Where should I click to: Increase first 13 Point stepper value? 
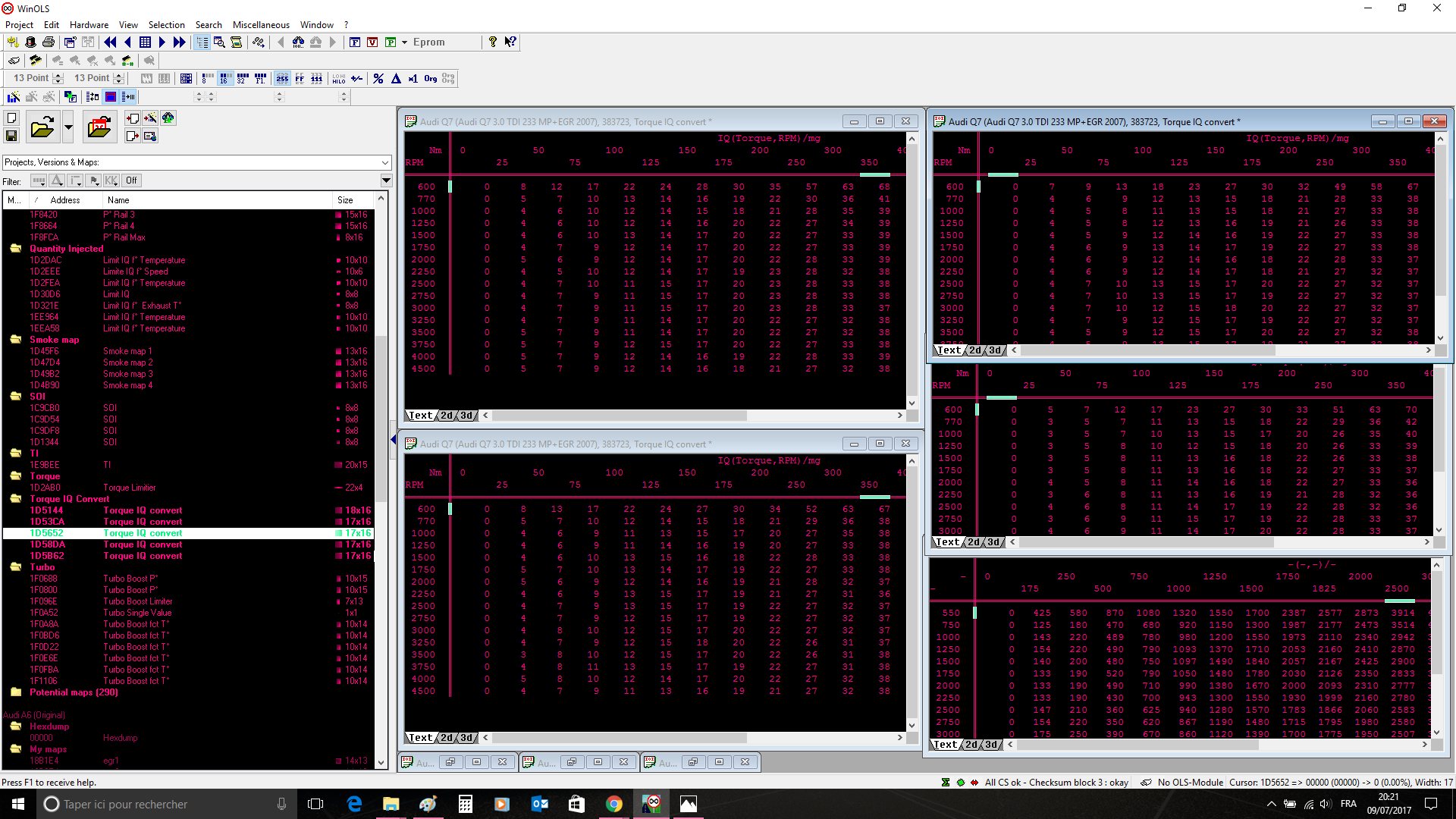[x=58, y=75]
